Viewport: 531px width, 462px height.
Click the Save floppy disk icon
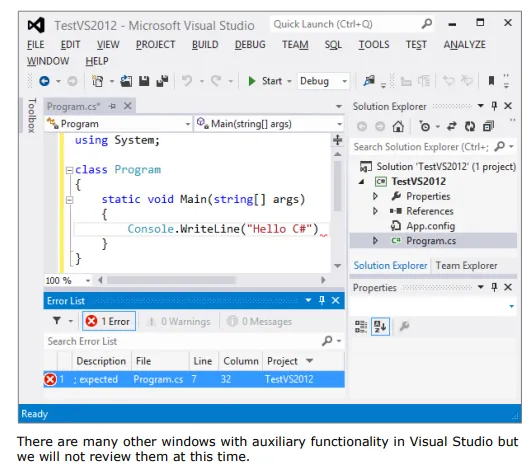tap(144, 81)
